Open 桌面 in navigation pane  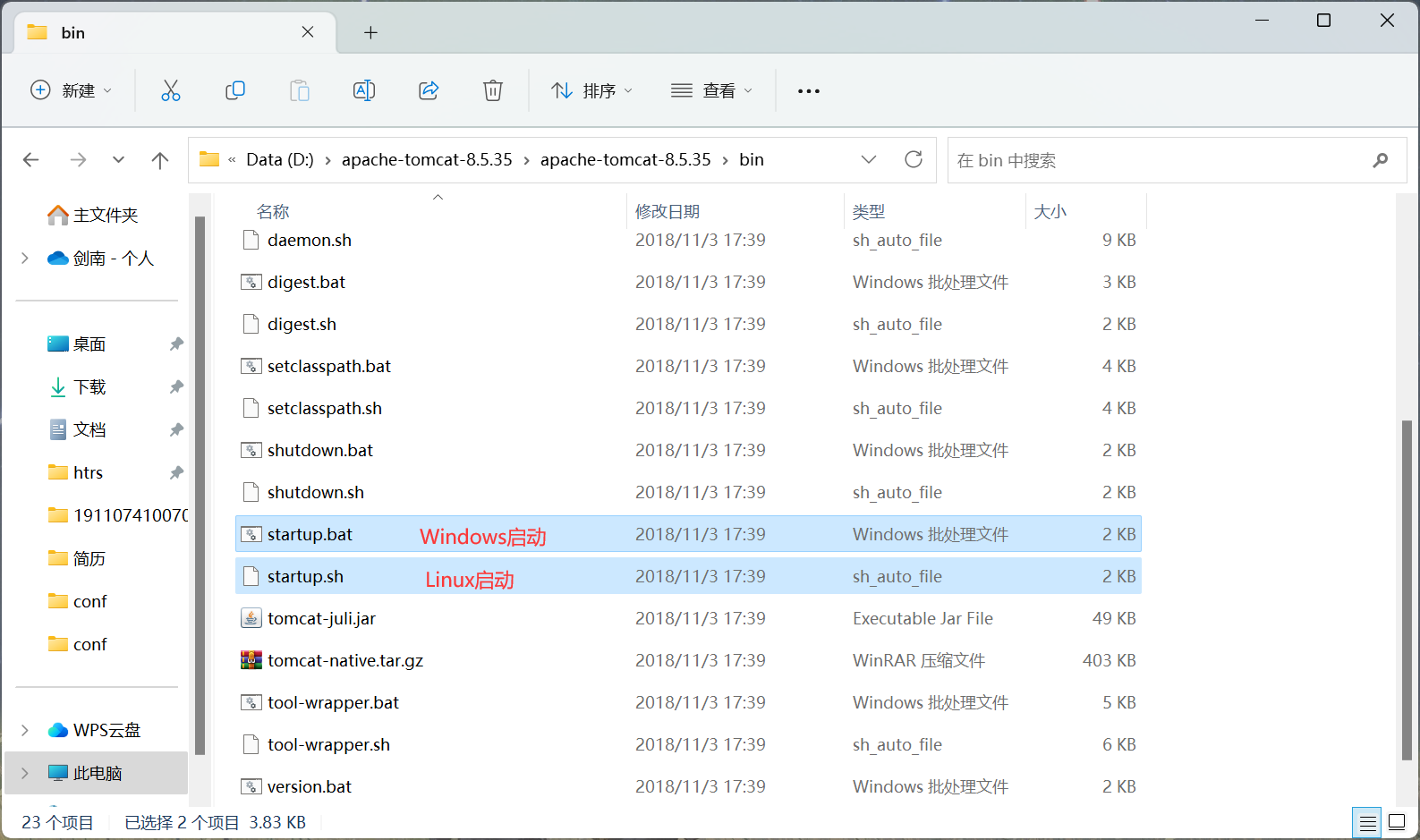(x=89, y=344)
